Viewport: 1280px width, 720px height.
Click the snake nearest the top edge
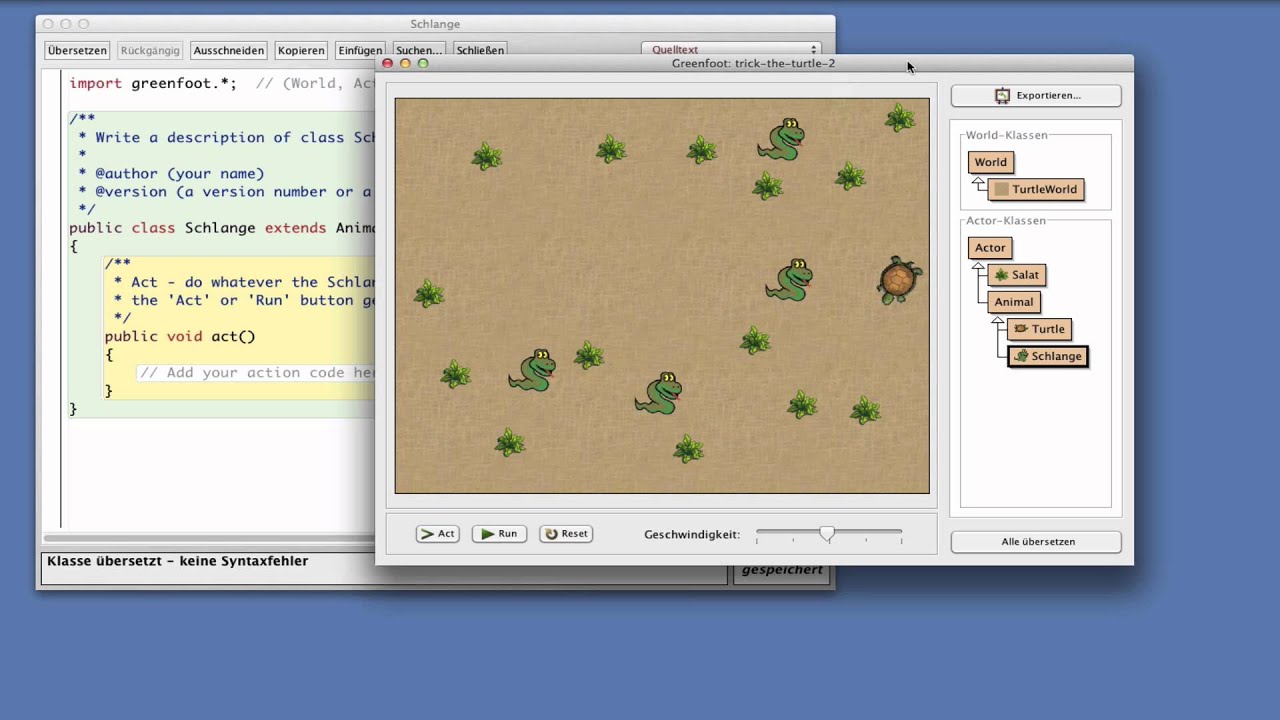pyautogui.click(x=782, y=139)
